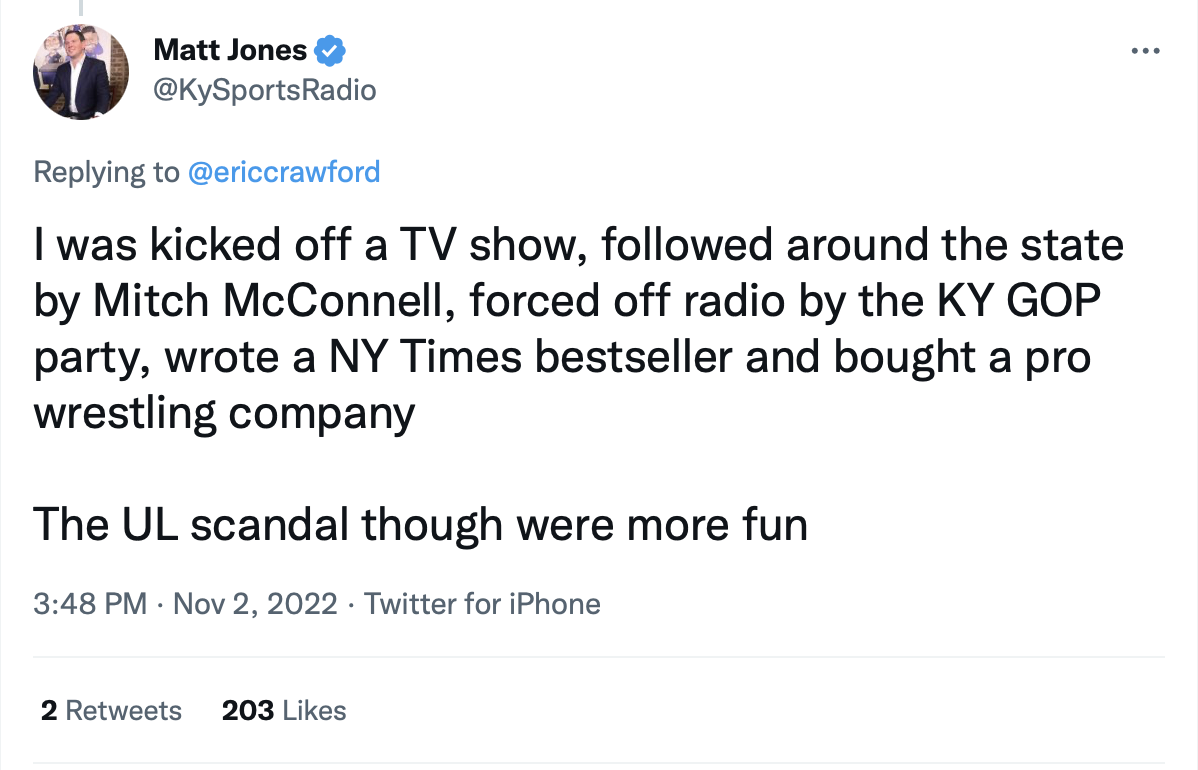Open the @ericcrawford mention link
1198x770 pixels.
[283, 172]
